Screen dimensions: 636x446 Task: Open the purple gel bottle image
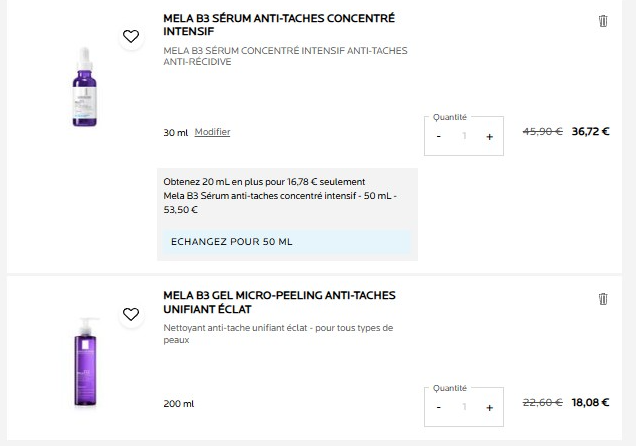(86, 362)
